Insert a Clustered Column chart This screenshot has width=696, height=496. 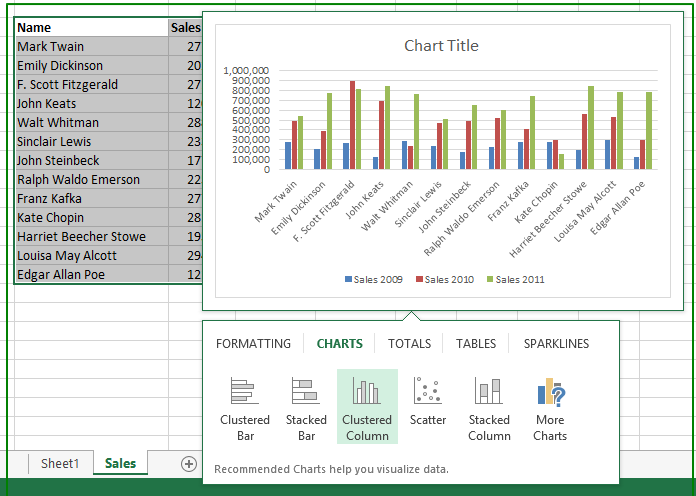click(x=366, y=391)
